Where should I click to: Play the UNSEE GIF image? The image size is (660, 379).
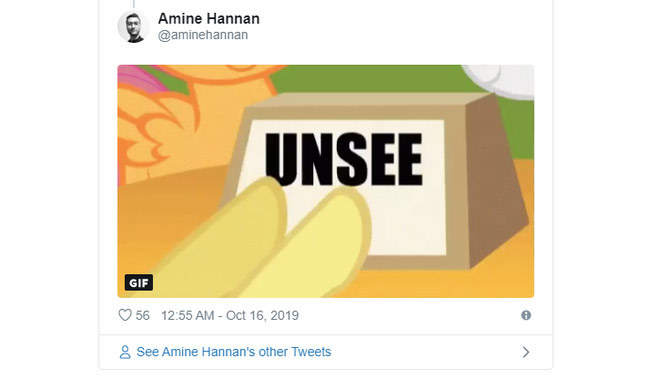[326, 181]
